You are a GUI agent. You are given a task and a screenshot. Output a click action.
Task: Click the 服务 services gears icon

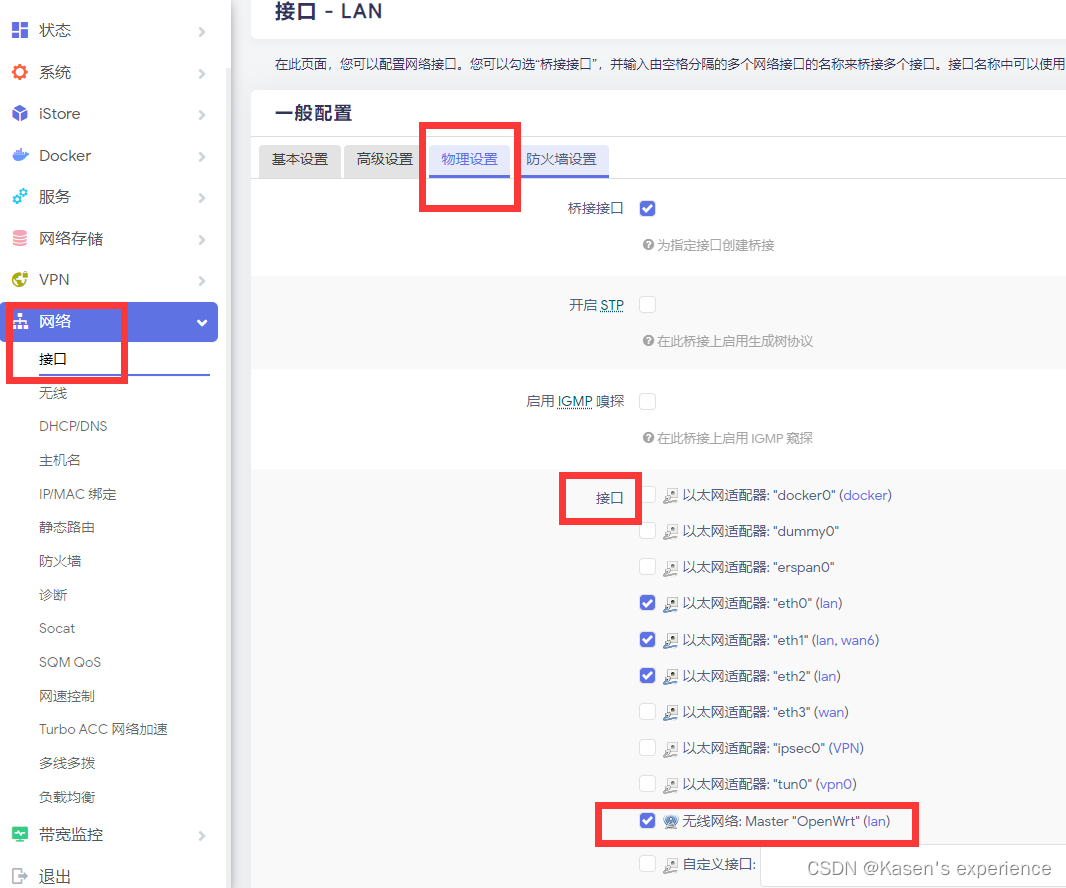click(20, 197)
